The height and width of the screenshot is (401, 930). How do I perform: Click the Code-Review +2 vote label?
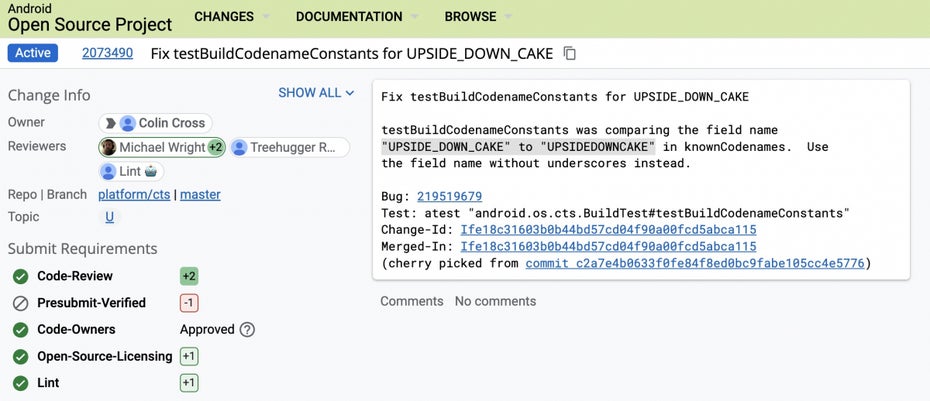pyautogui.click(x=189, y=276)
